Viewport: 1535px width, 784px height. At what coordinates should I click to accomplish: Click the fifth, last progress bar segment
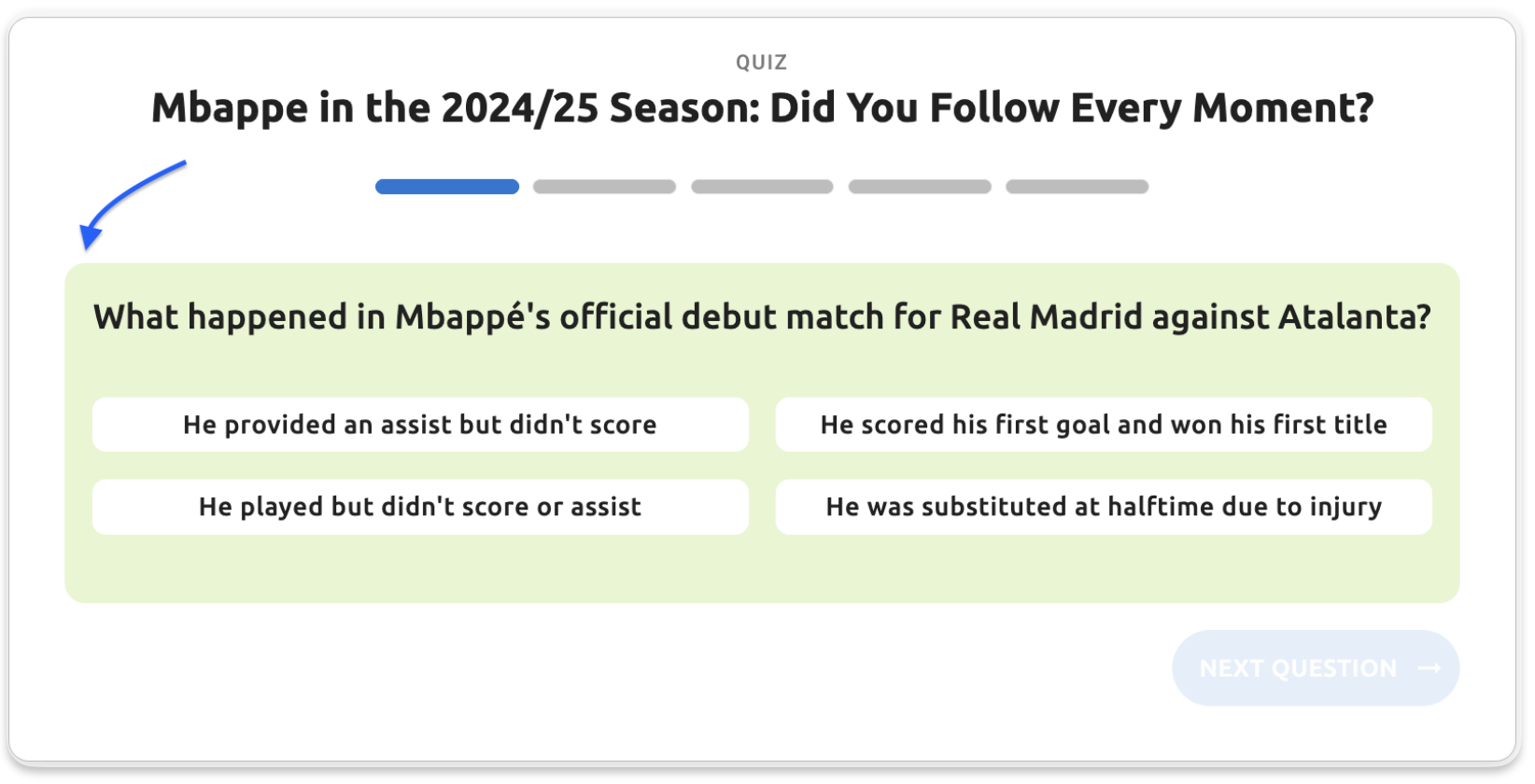pos(1077,187)
